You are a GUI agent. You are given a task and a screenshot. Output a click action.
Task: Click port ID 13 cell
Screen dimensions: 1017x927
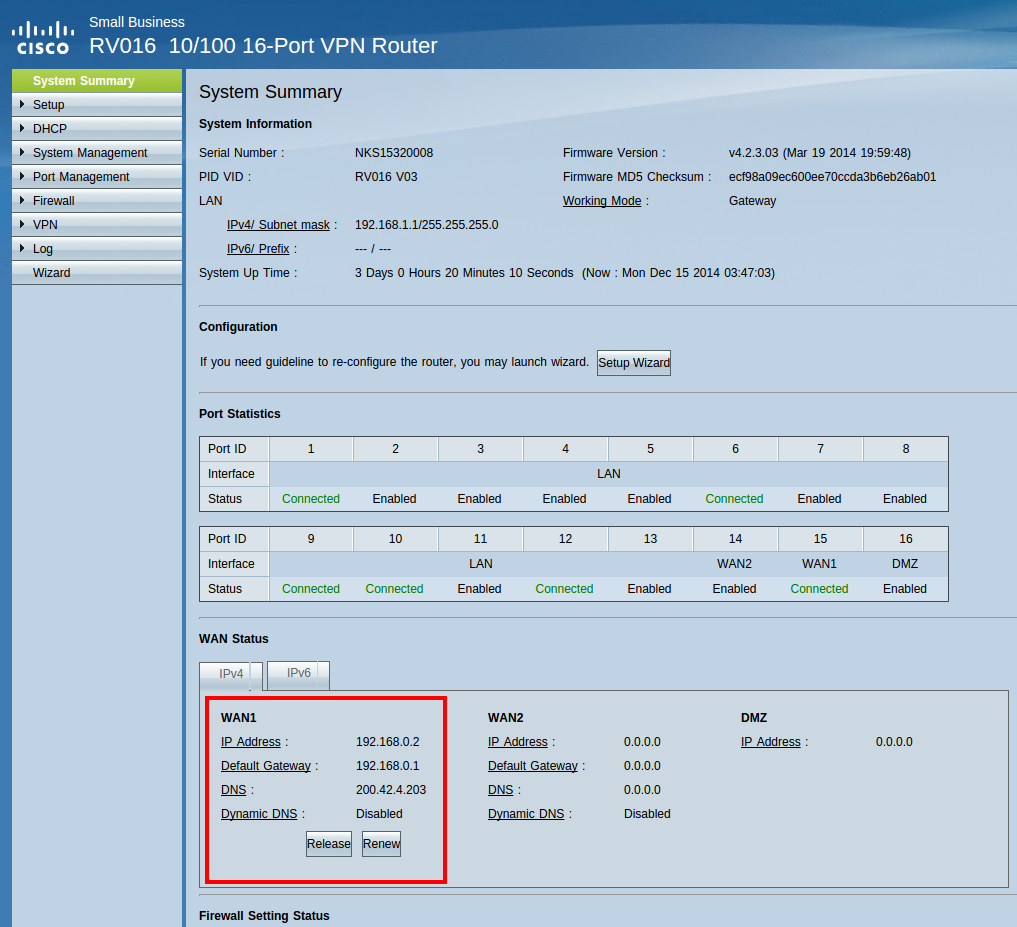[651, 539]
